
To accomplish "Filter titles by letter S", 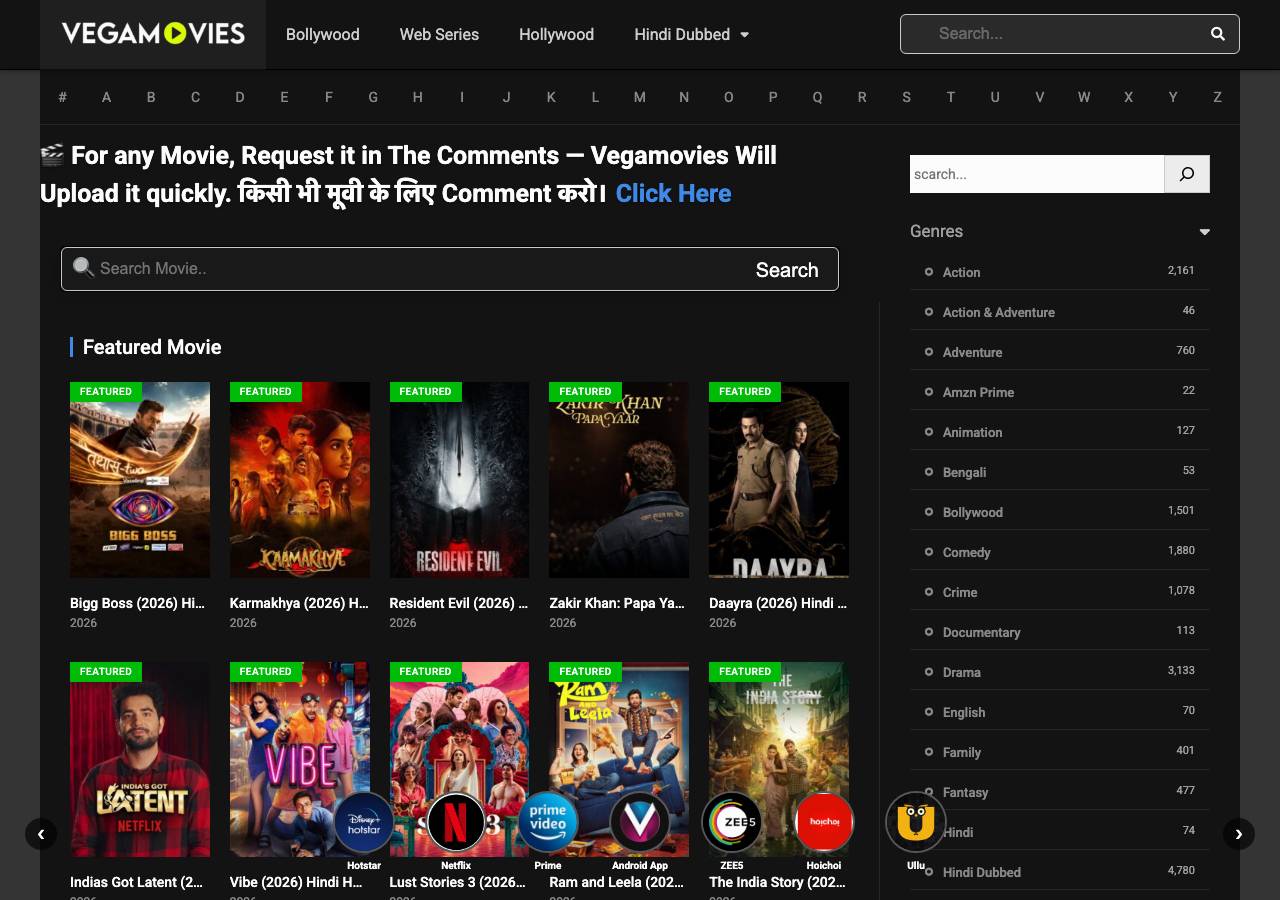I will pos(906,97).
